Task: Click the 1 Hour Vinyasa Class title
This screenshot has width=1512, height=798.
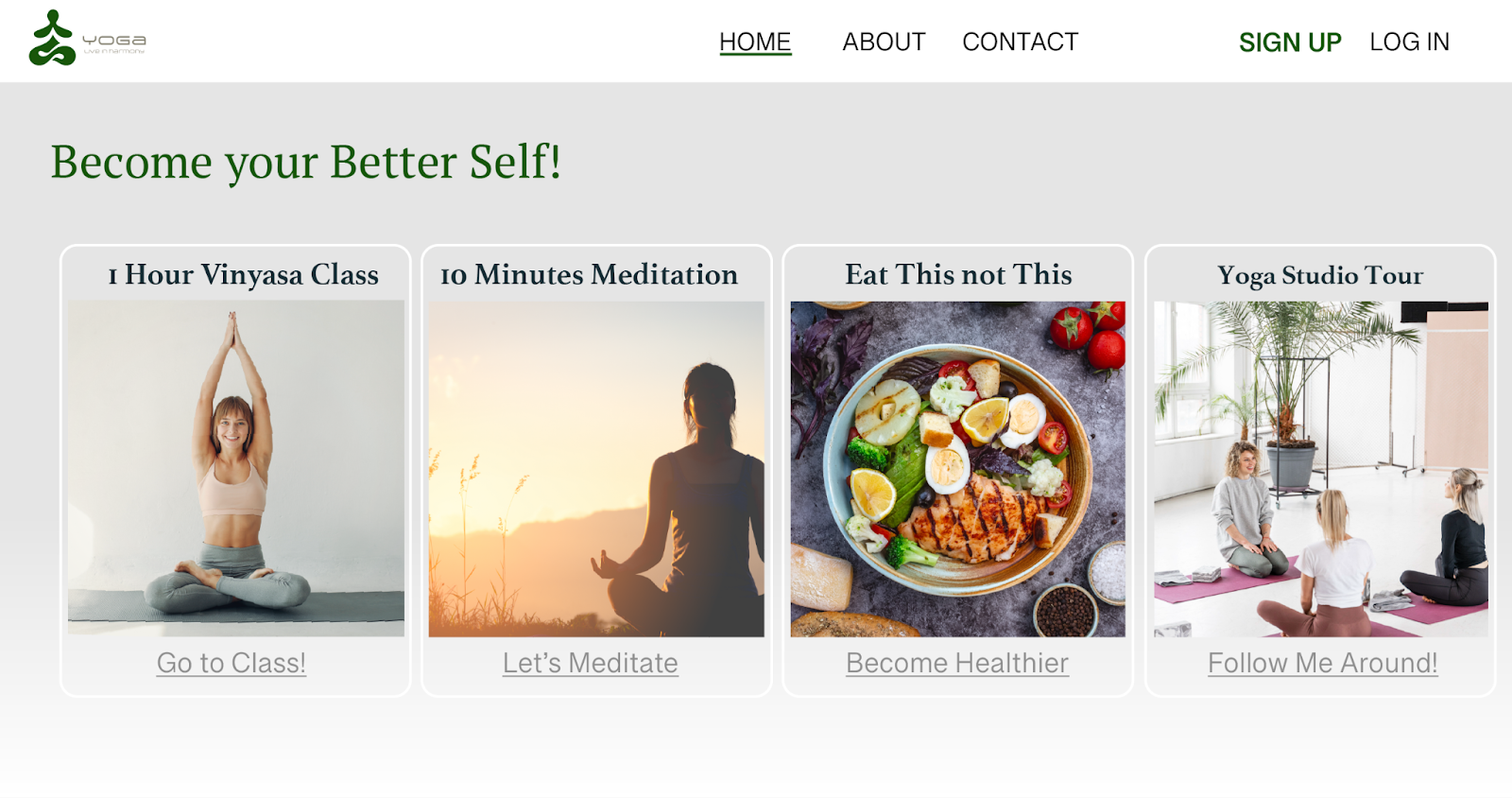Action: [x=243, y=275]
